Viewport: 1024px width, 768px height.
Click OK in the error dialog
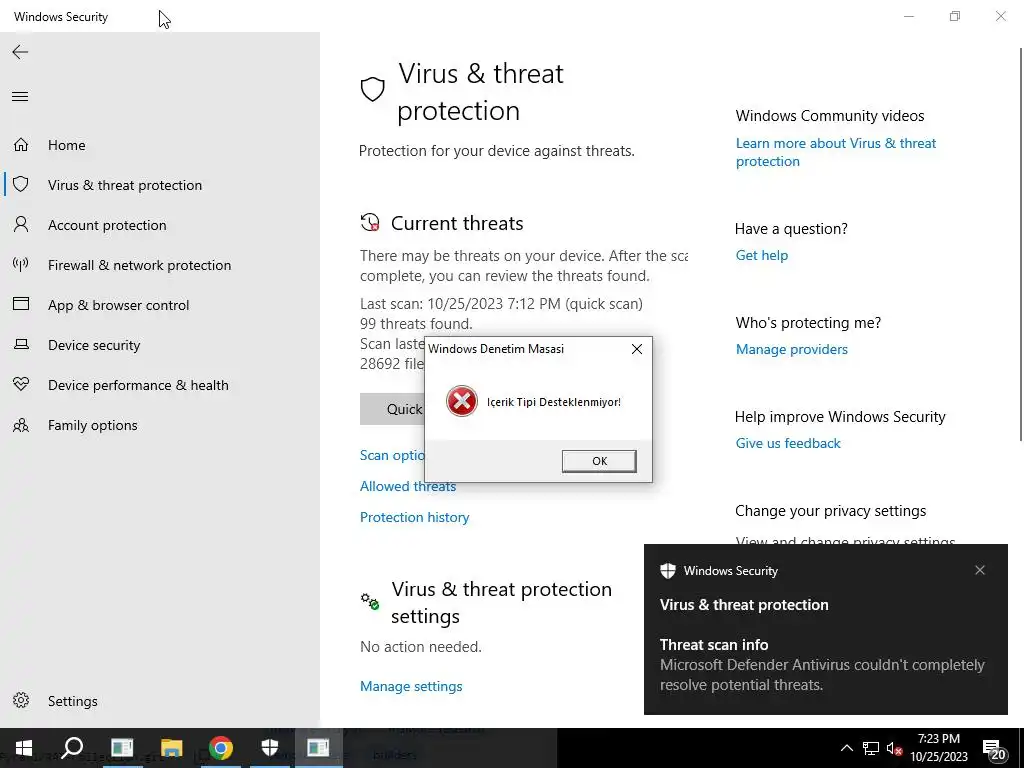point(599,460)
